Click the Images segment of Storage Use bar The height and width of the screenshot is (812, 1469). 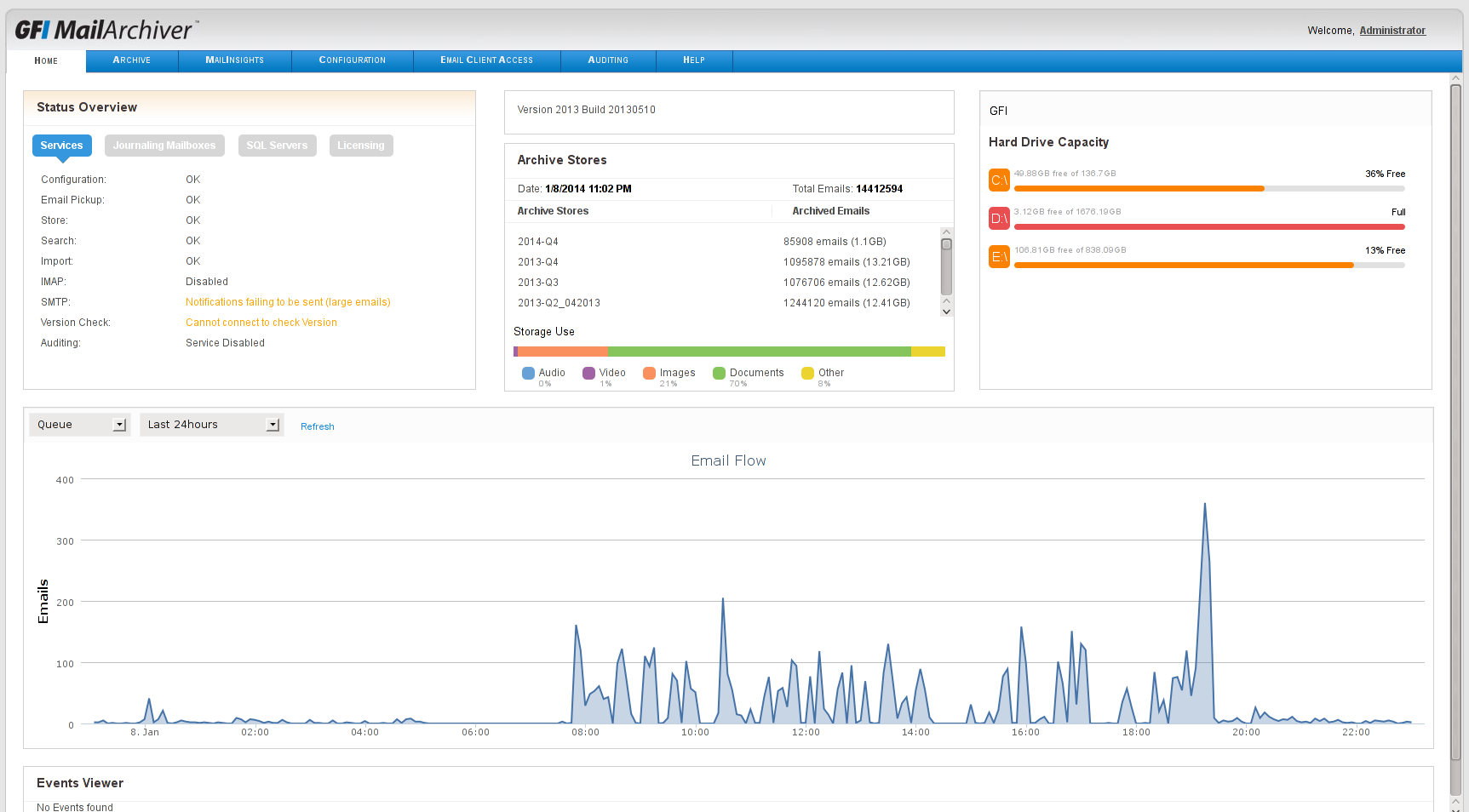point(563,352)
